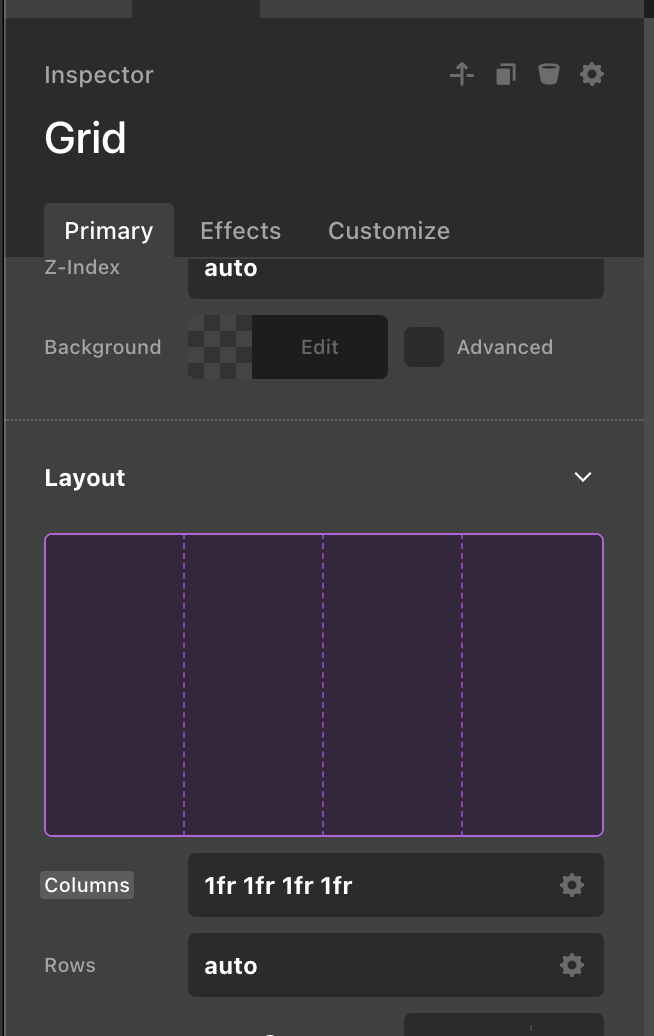Click the Rows auto input field
This screenshot has width=654, height=1036.
pyautogui.click(x=370, y=965)
